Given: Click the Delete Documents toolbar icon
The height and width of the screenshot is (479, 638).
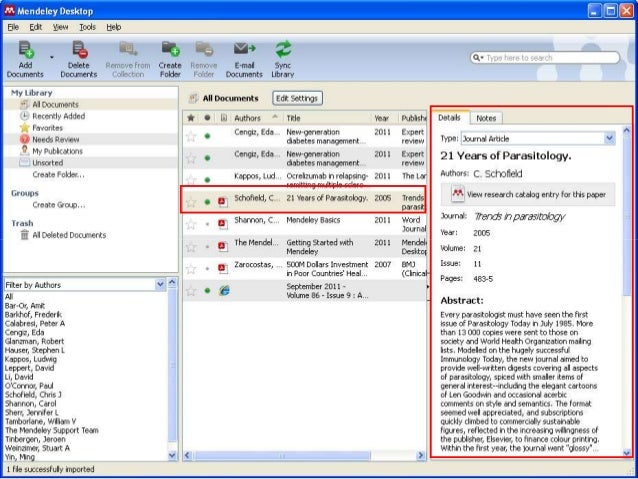Looking at the screenshot, I should click(x=79, y=50).
